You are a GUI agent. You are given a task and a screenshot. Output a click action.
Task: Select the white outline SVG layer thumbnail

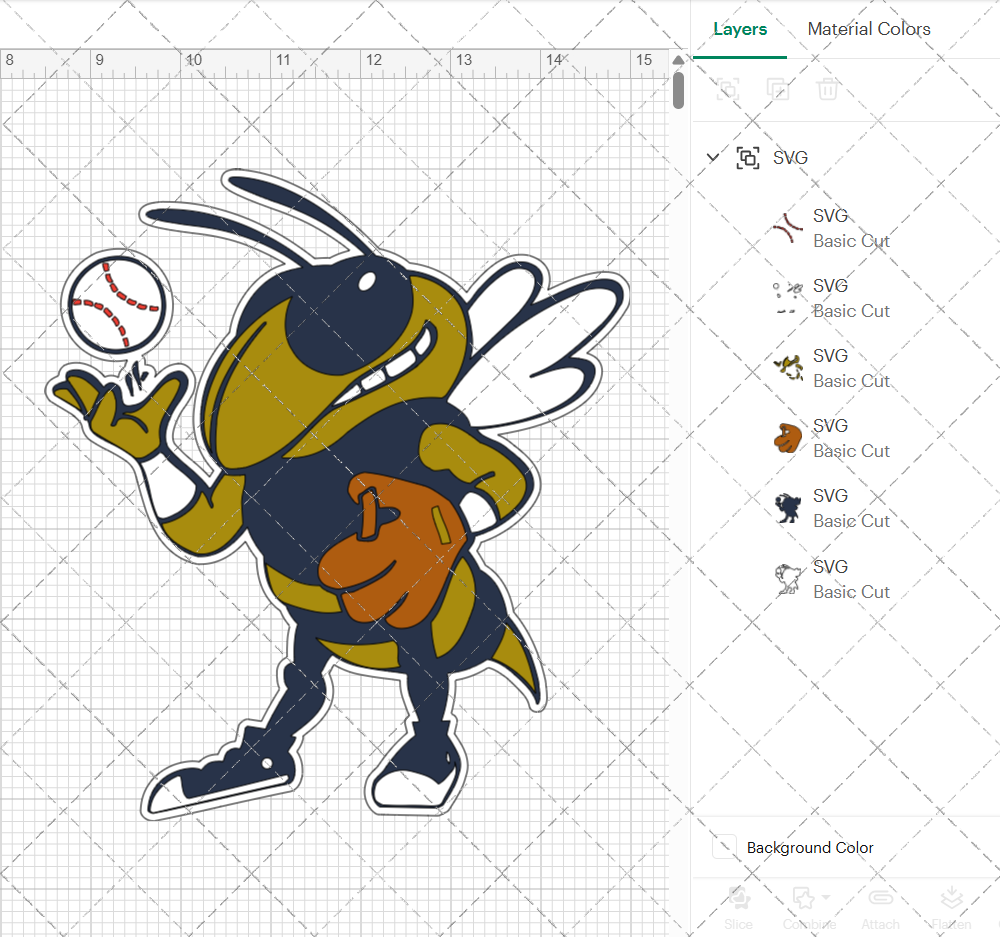788,579
